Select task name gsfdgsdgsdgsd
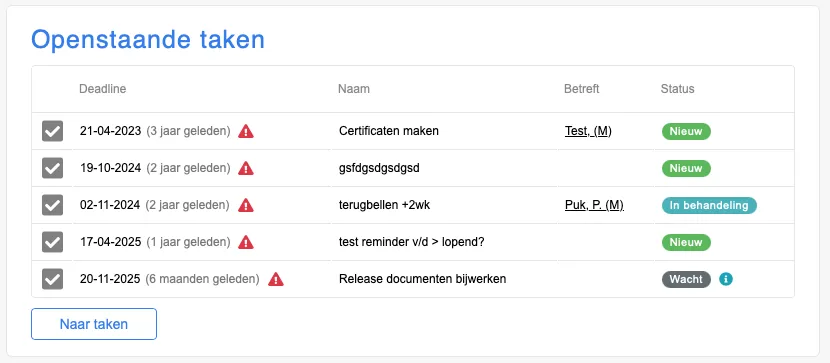 pos(379,168)
